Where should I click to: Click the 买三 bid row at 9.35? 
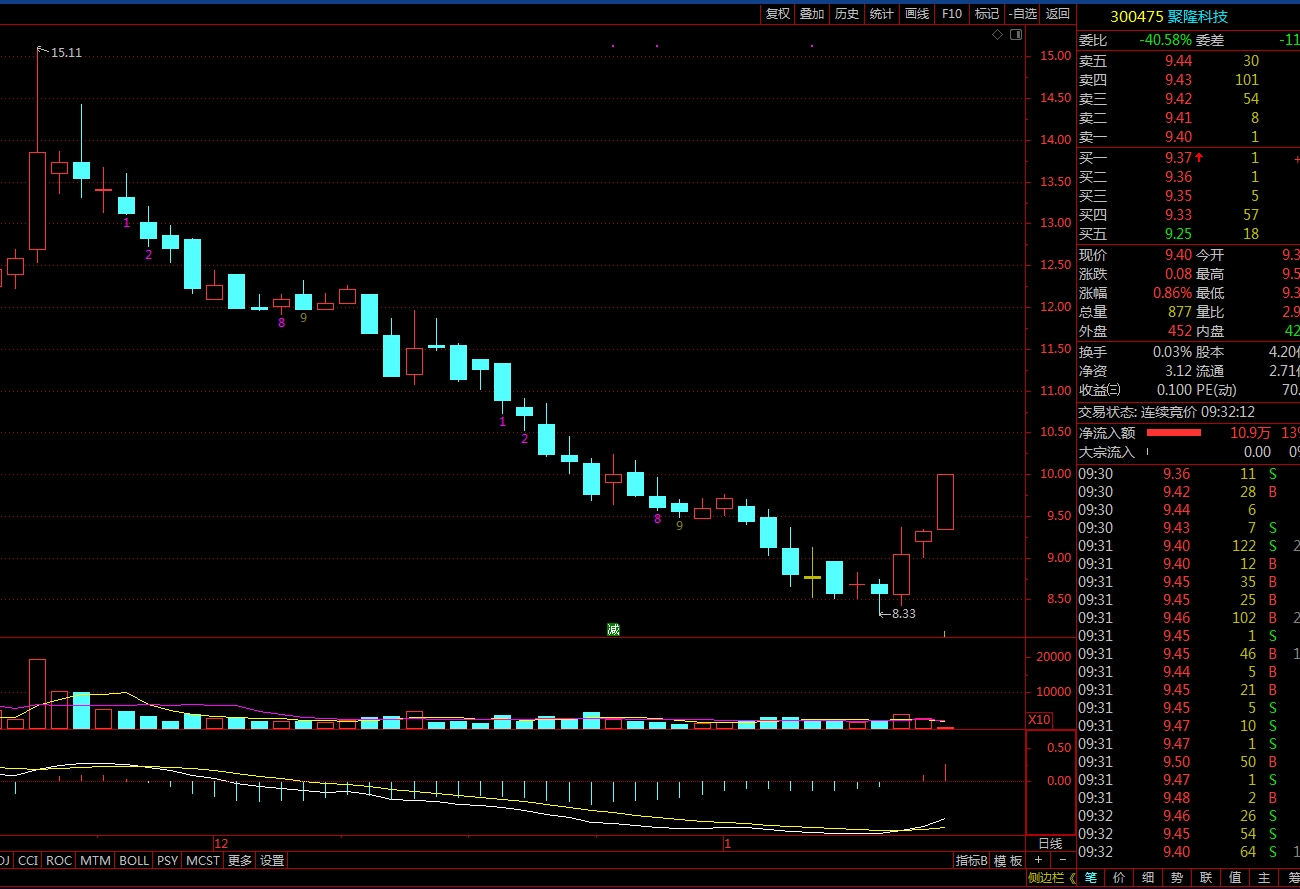pos(1188,196)
